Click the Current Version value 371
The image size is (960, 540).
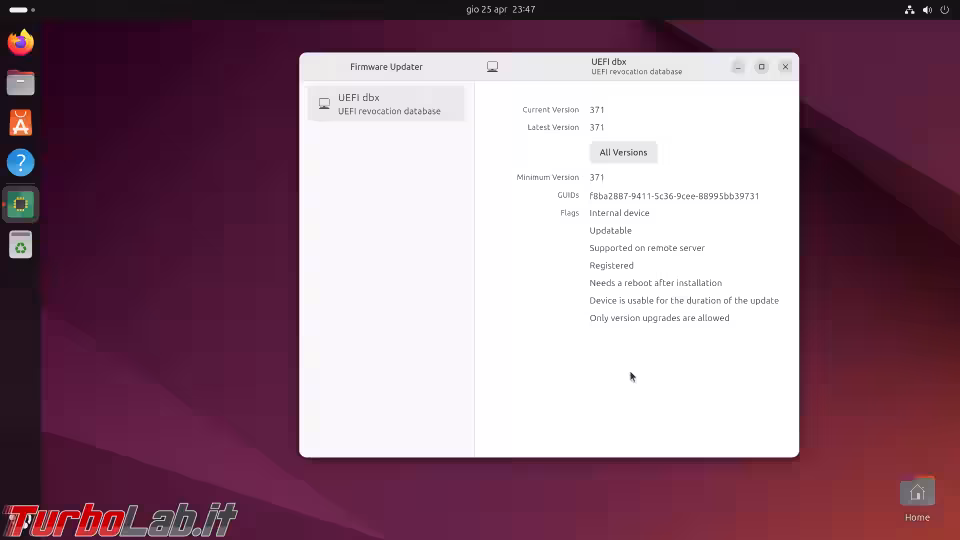(597, 110)
